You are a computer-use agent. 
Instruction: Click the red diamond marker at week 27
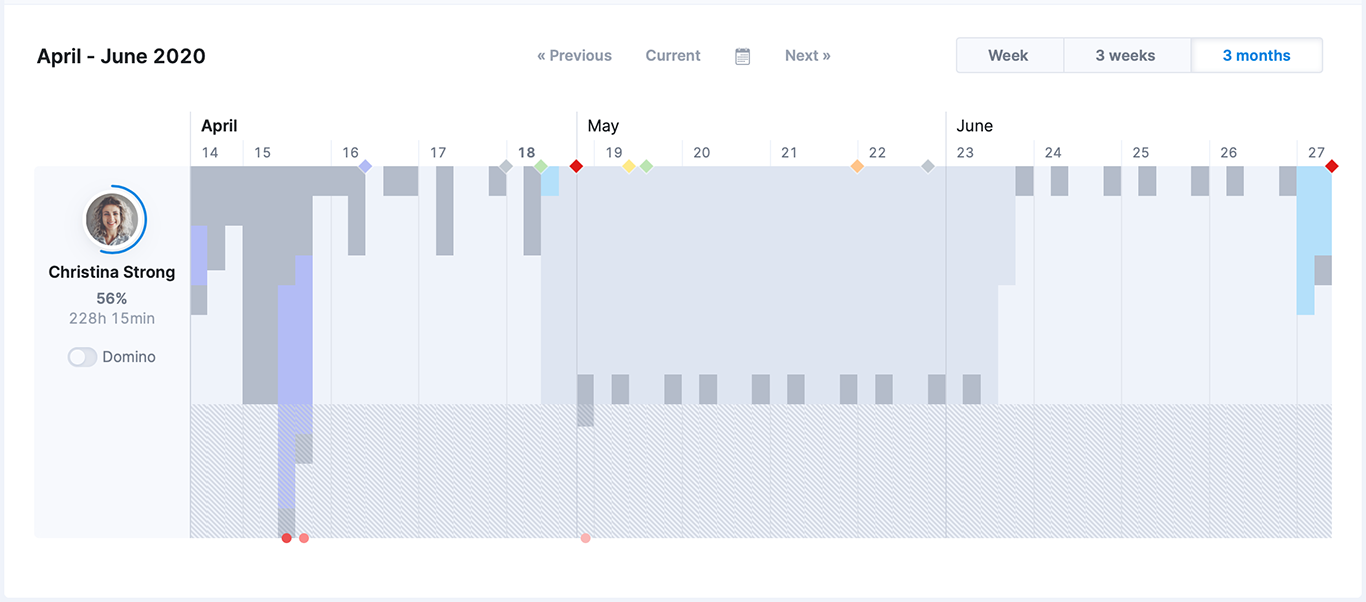(1331, 166)
